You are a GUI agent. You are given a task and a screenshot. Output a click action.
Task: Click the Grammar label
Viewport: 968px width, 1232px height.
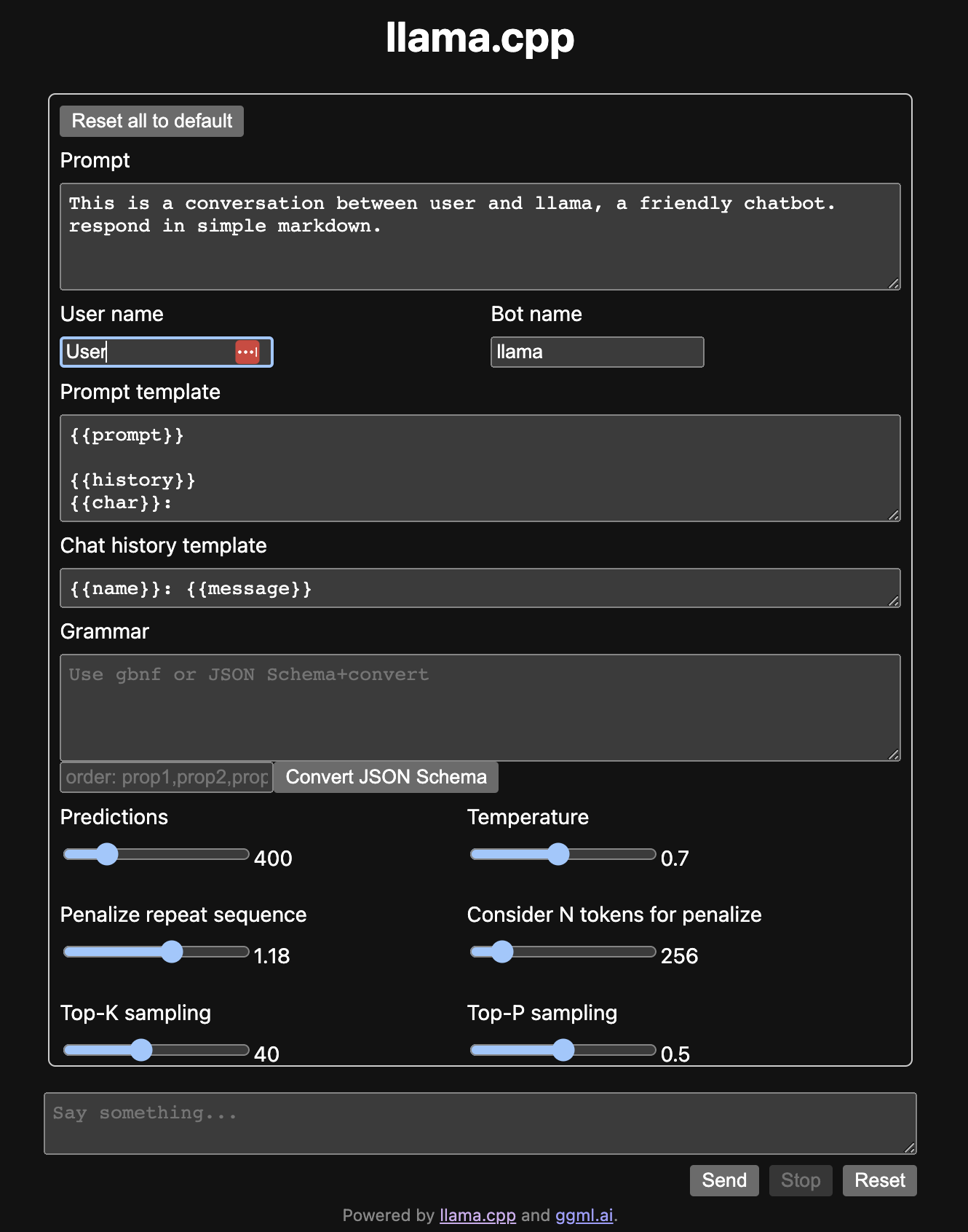click(104, 631)
